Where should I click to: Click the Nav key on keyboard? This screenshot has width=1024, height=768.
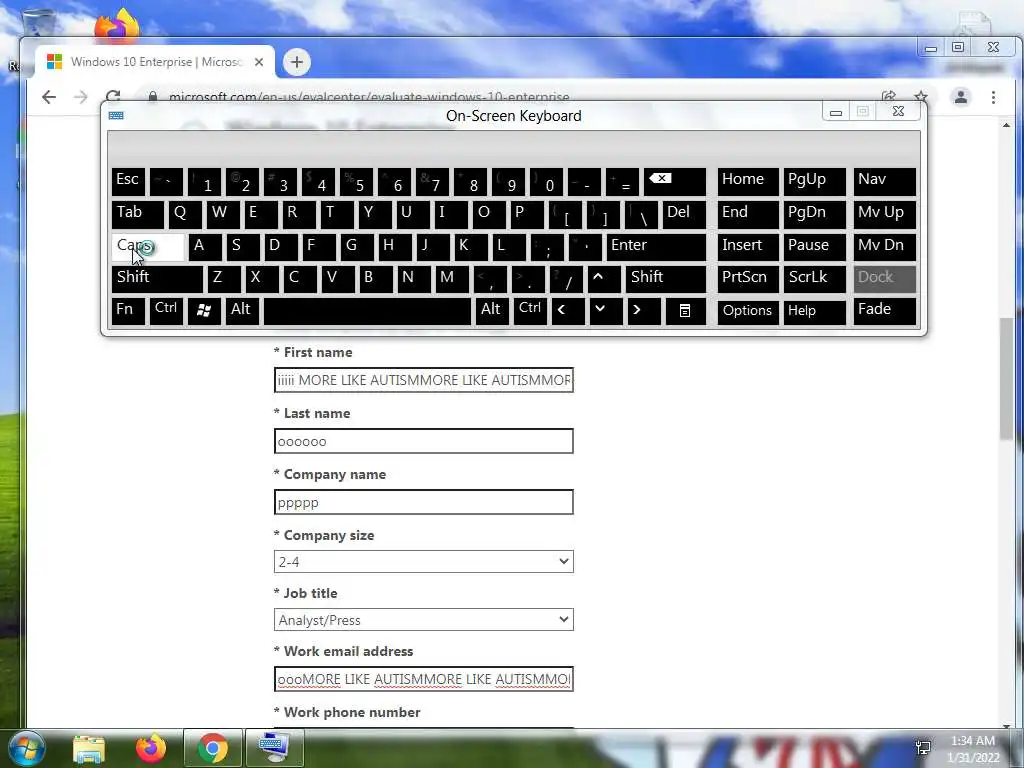click(885, 182)
